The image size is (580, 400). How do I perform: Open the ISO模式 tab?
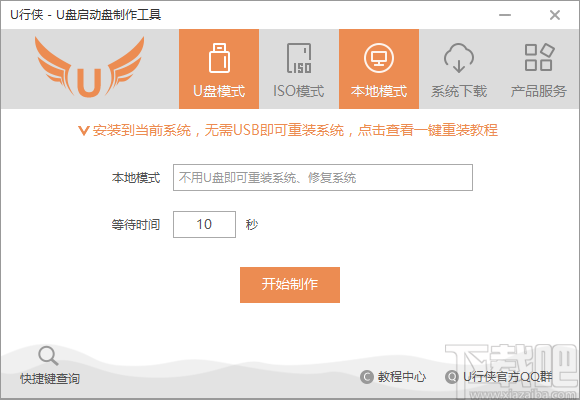tap(299, 69)
